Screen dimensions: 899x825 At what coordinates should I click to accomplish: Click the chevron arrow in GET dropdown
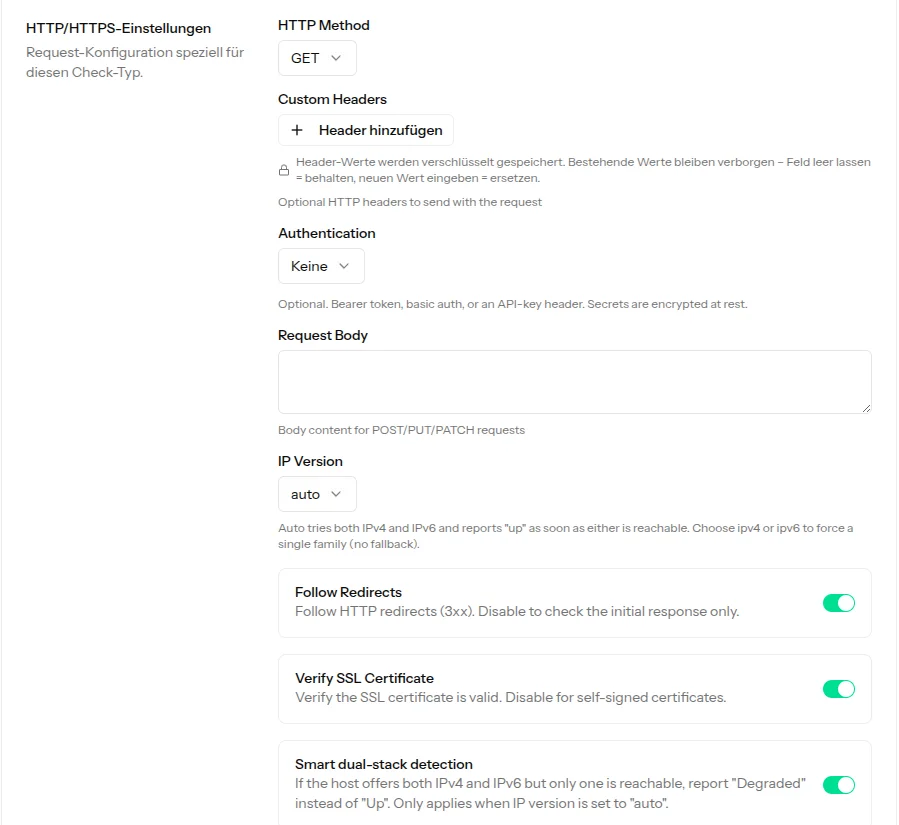click(x=336, y=58)
